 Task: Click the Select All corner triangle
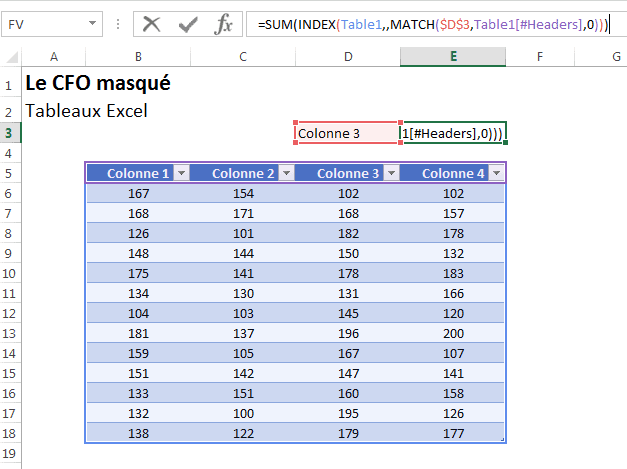pos(11,58)
